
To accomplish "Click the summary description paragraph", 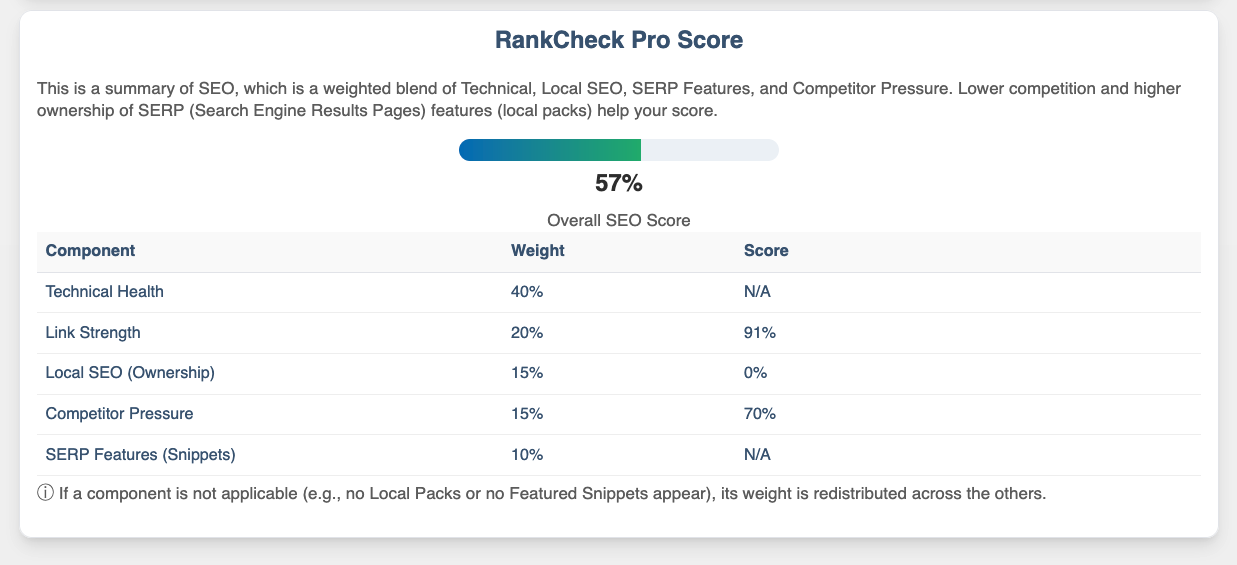I will (x=608, y=100).
